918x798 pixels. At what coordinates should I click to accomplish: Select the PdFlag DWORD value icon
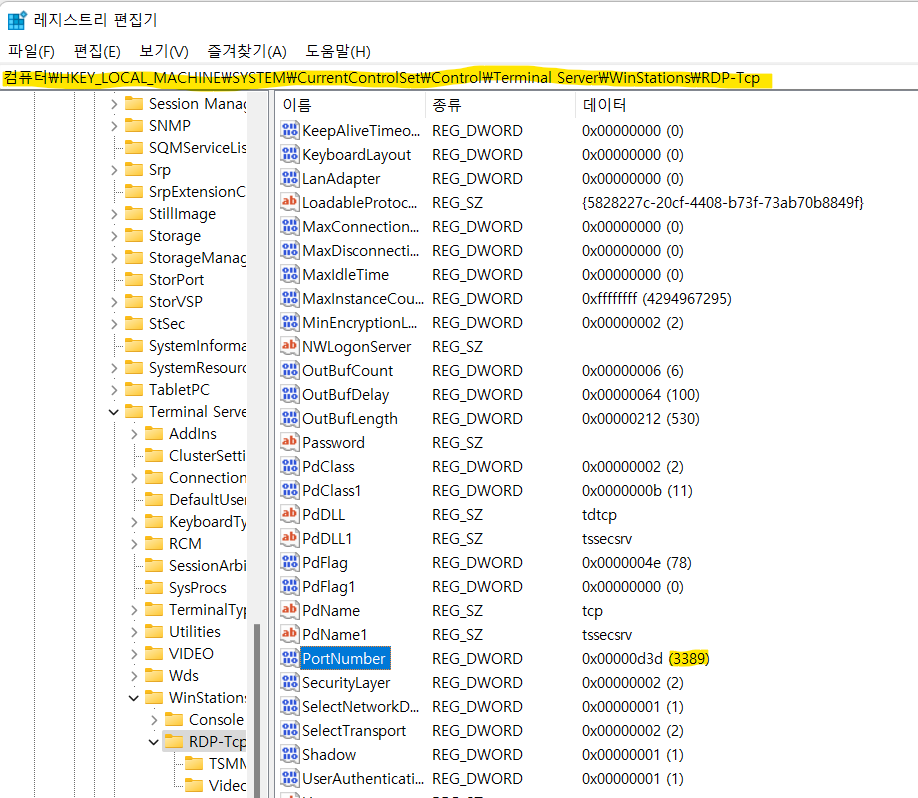[290, 562]
